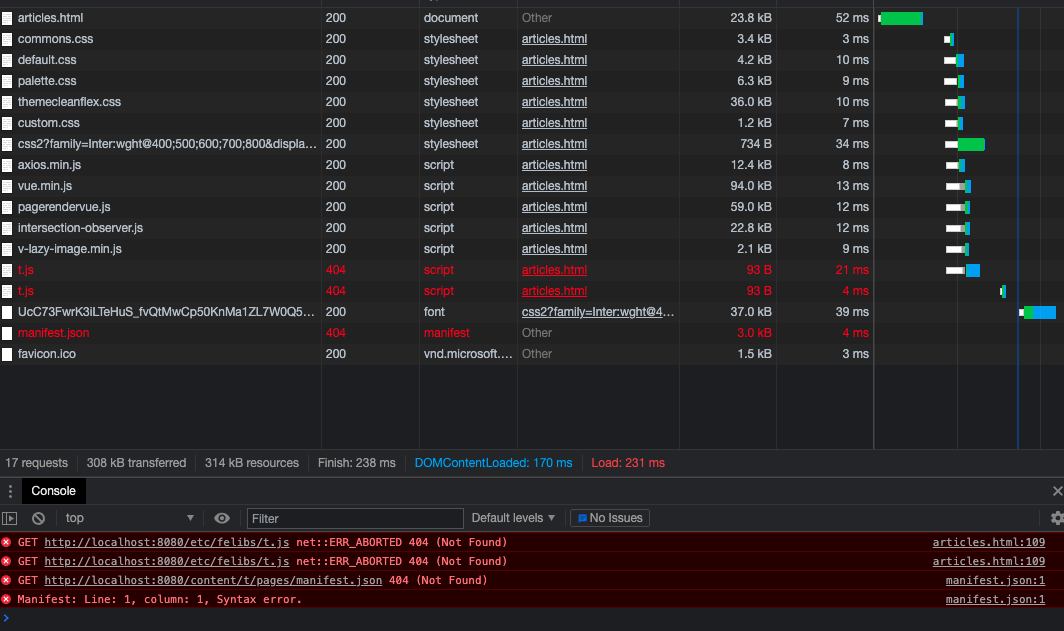Check the box beside vue.min.js

[7, 185]
